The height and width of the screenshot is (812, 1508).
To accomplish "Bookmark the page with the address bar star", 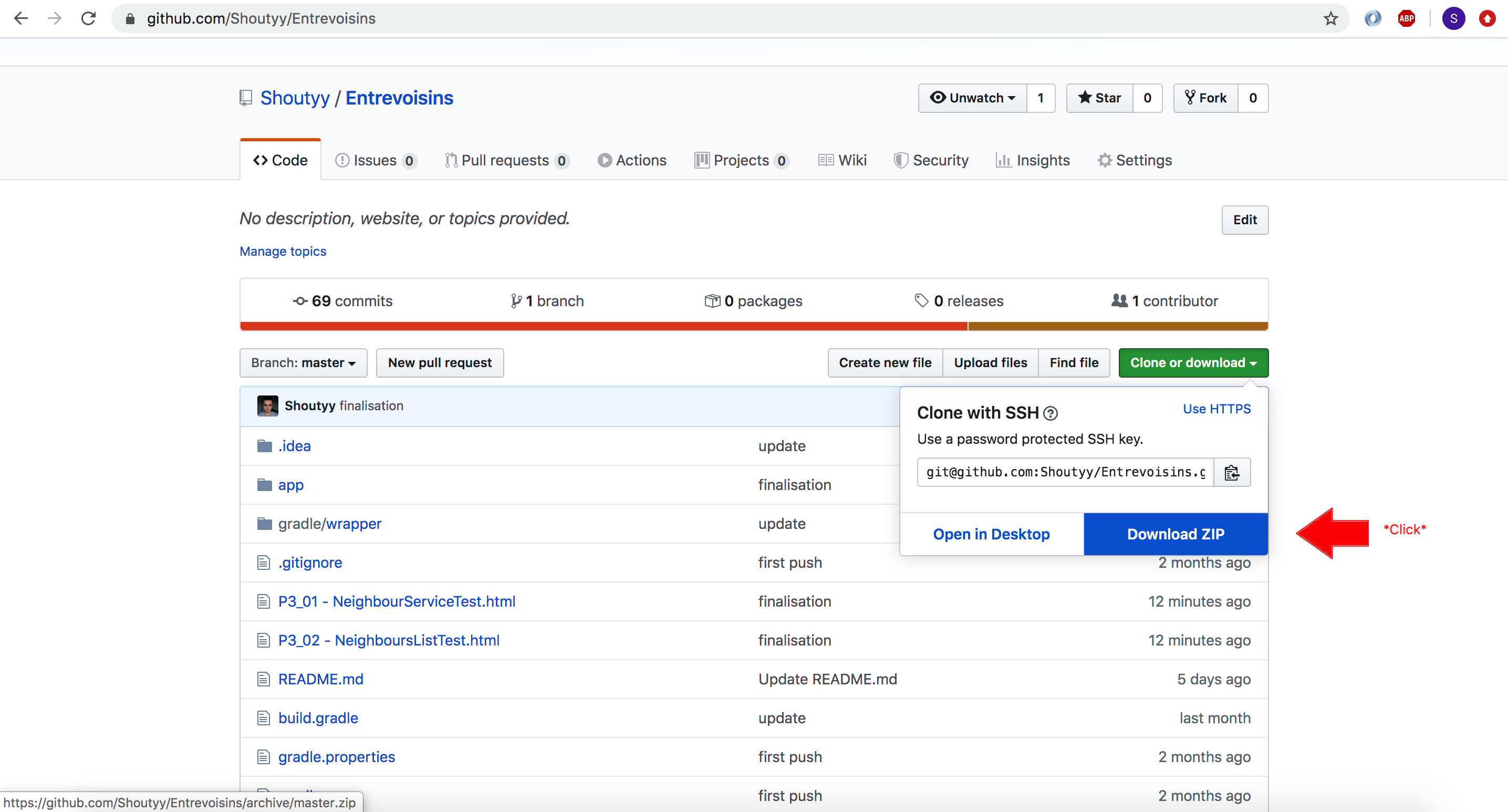I will click(x=1330, y=18).
